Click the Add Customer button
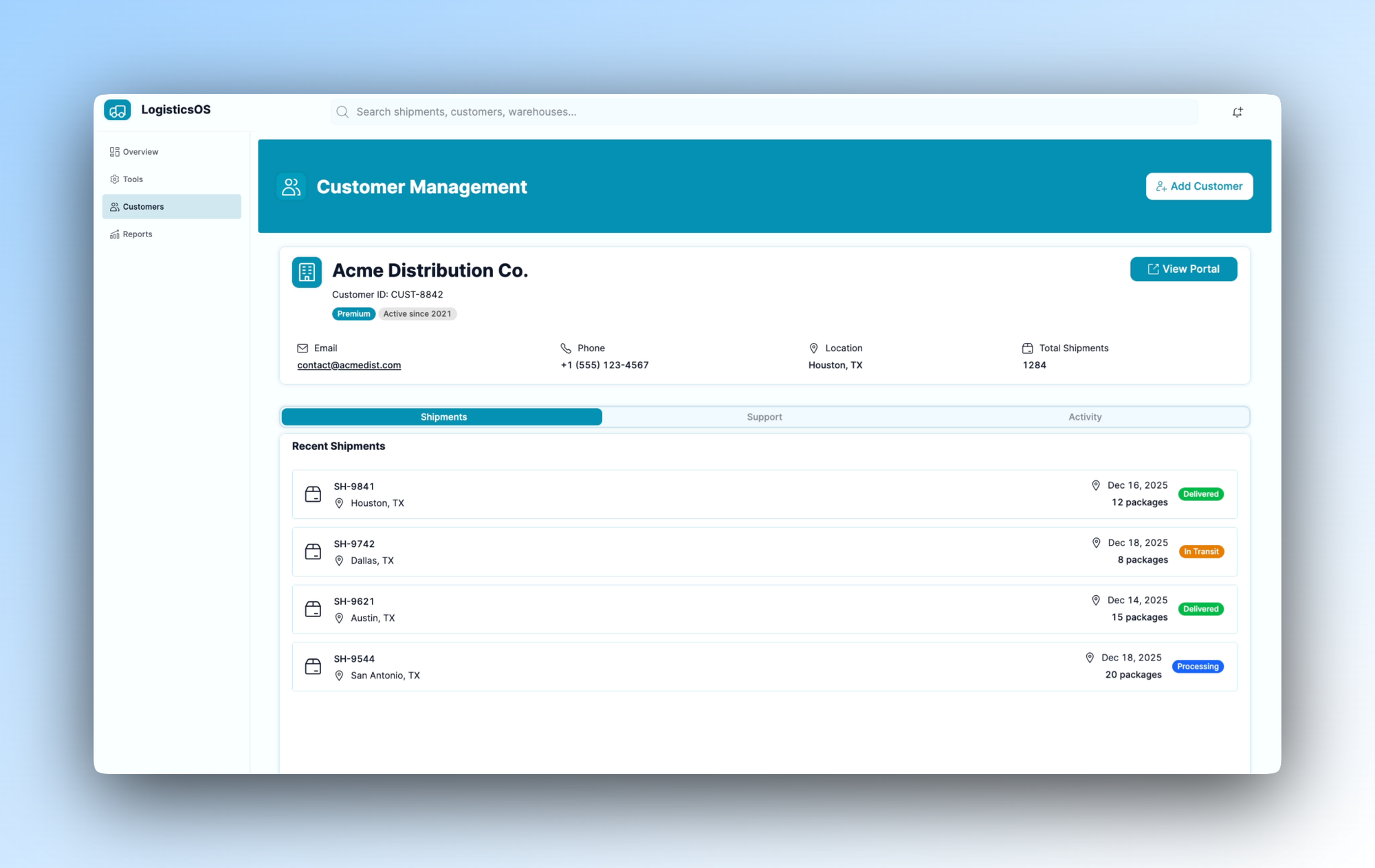Image resolution: width=1375 pixels, height=868 pixels. tap(1198, 186)
